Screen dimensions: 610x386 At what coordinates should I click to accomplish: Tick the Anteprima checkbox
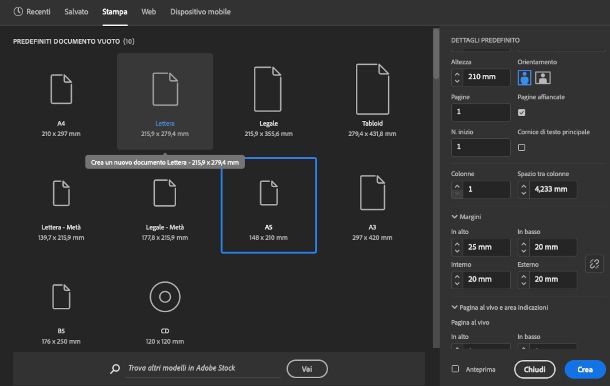point(455,368)
